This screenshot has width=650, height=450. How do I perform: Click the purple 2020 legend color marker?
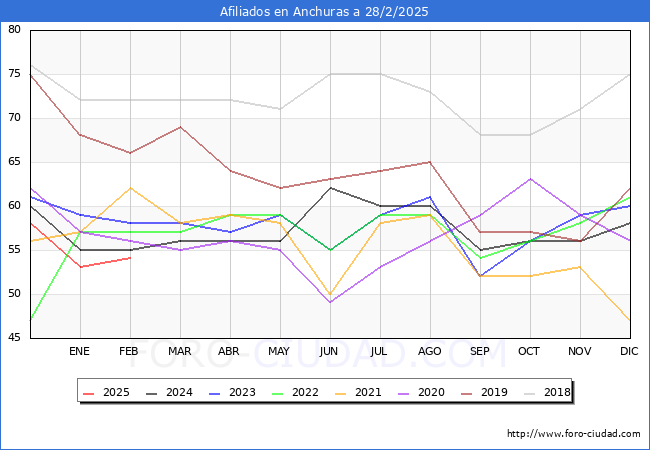[x=404, y=393]
